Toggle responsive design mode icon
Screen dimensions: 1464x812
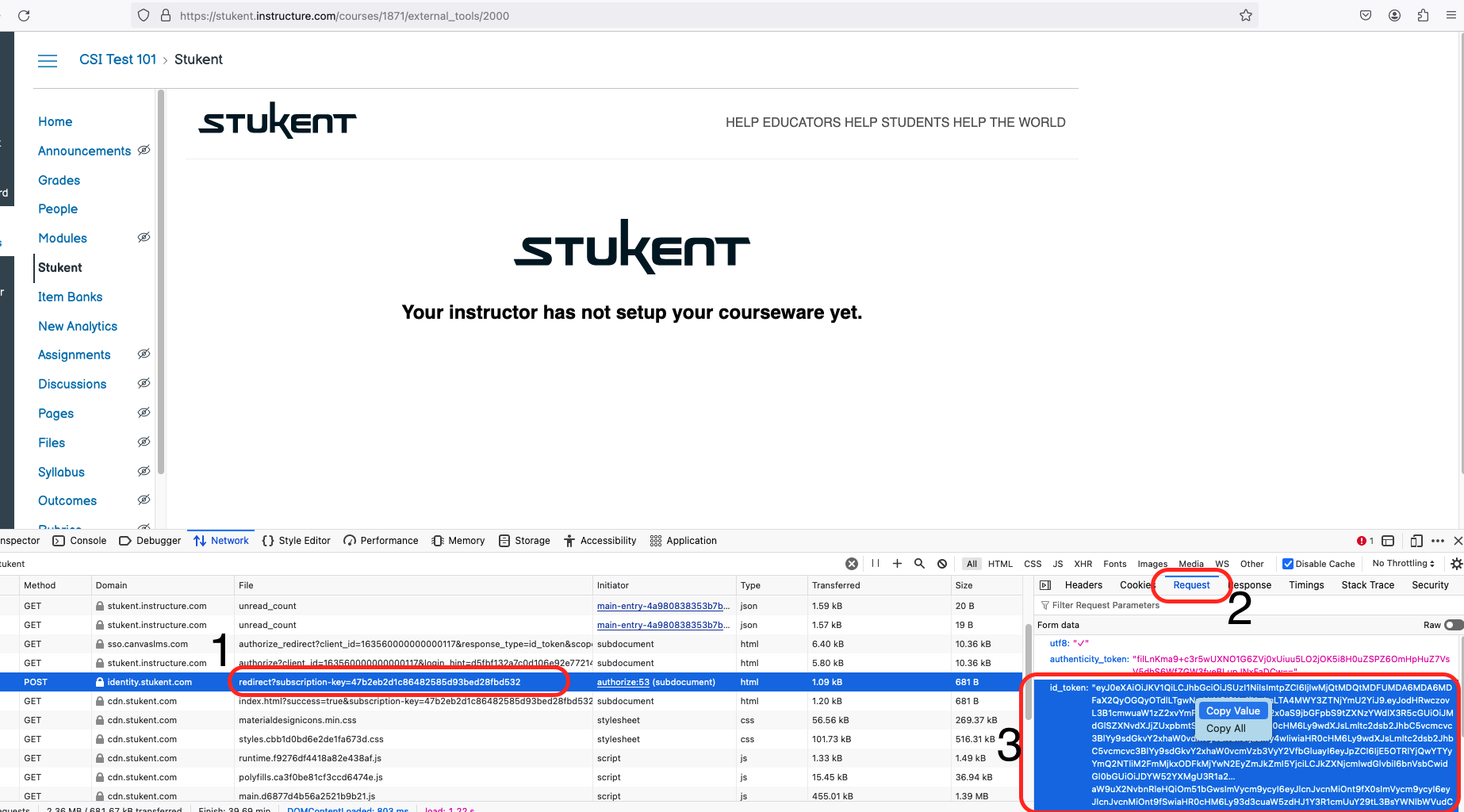click(1416, 541)
